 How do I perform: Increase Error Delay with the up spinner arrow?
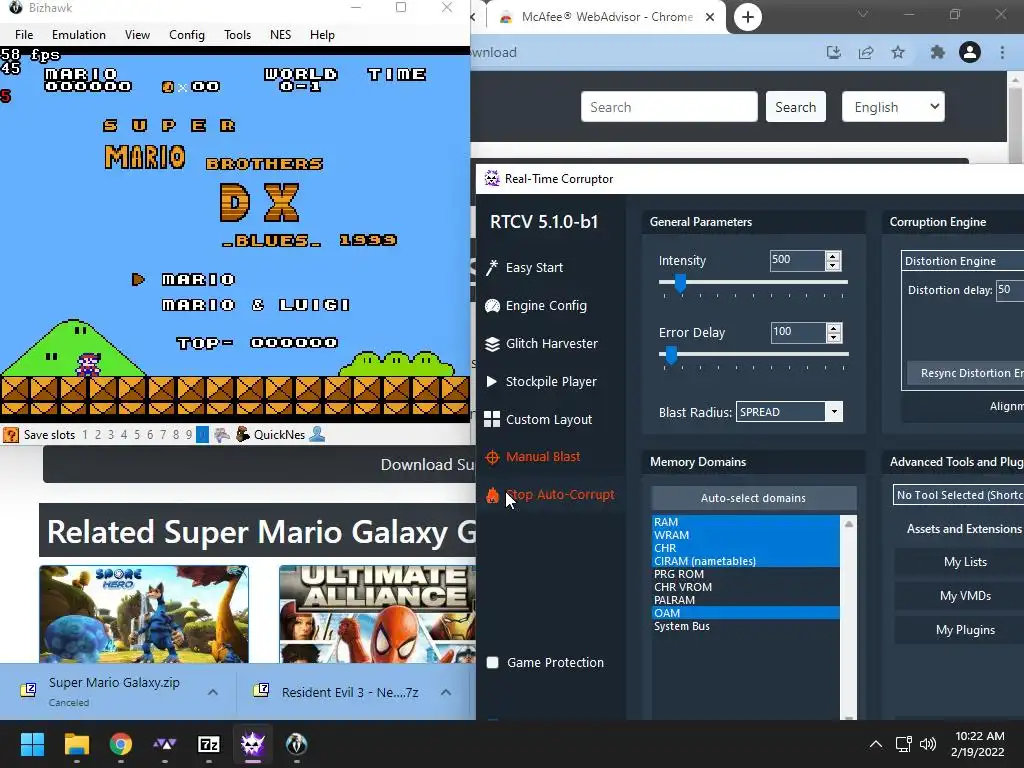click(833, 328)
